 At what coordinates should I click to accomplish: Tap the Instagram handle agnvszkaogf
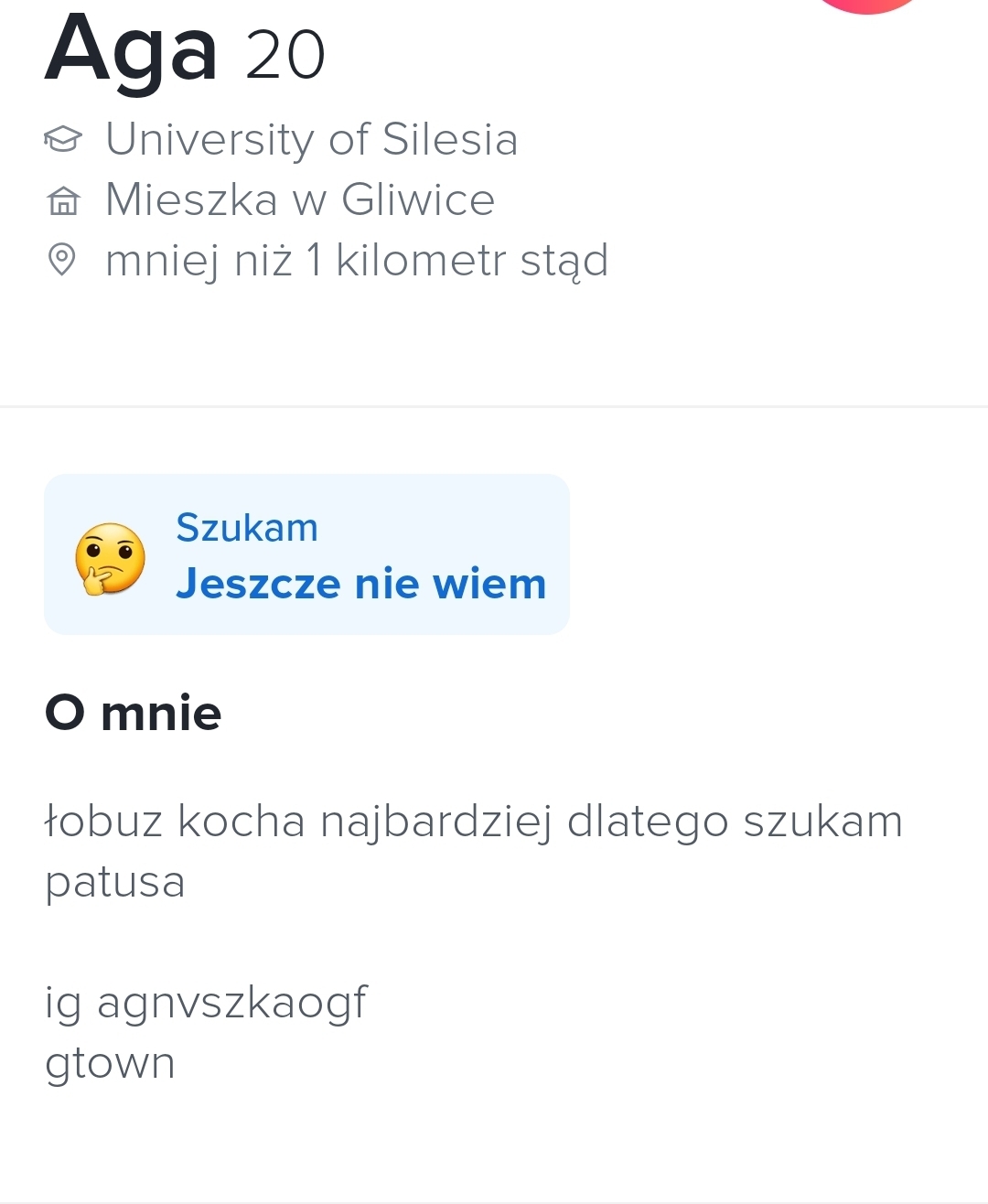tap(231, 1003)
